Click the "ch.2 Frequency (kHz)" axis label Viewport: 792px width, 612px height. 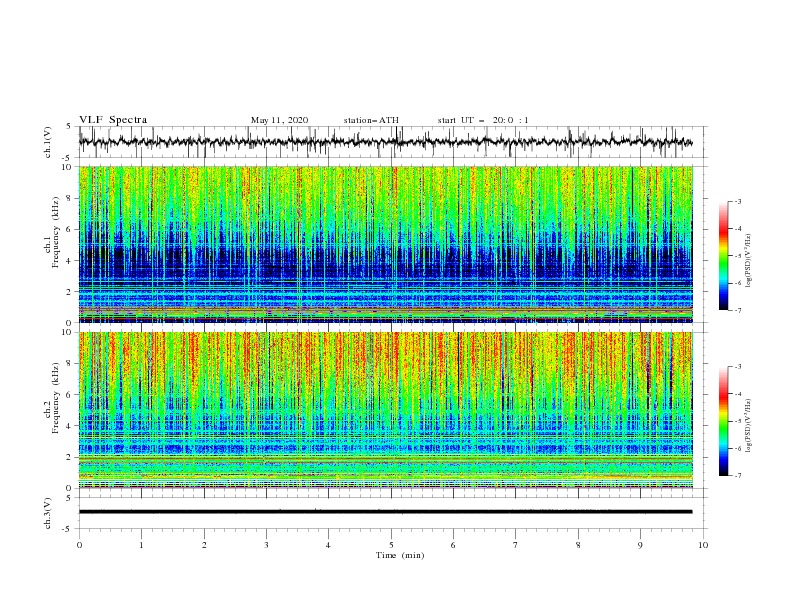tap(53, 398)
